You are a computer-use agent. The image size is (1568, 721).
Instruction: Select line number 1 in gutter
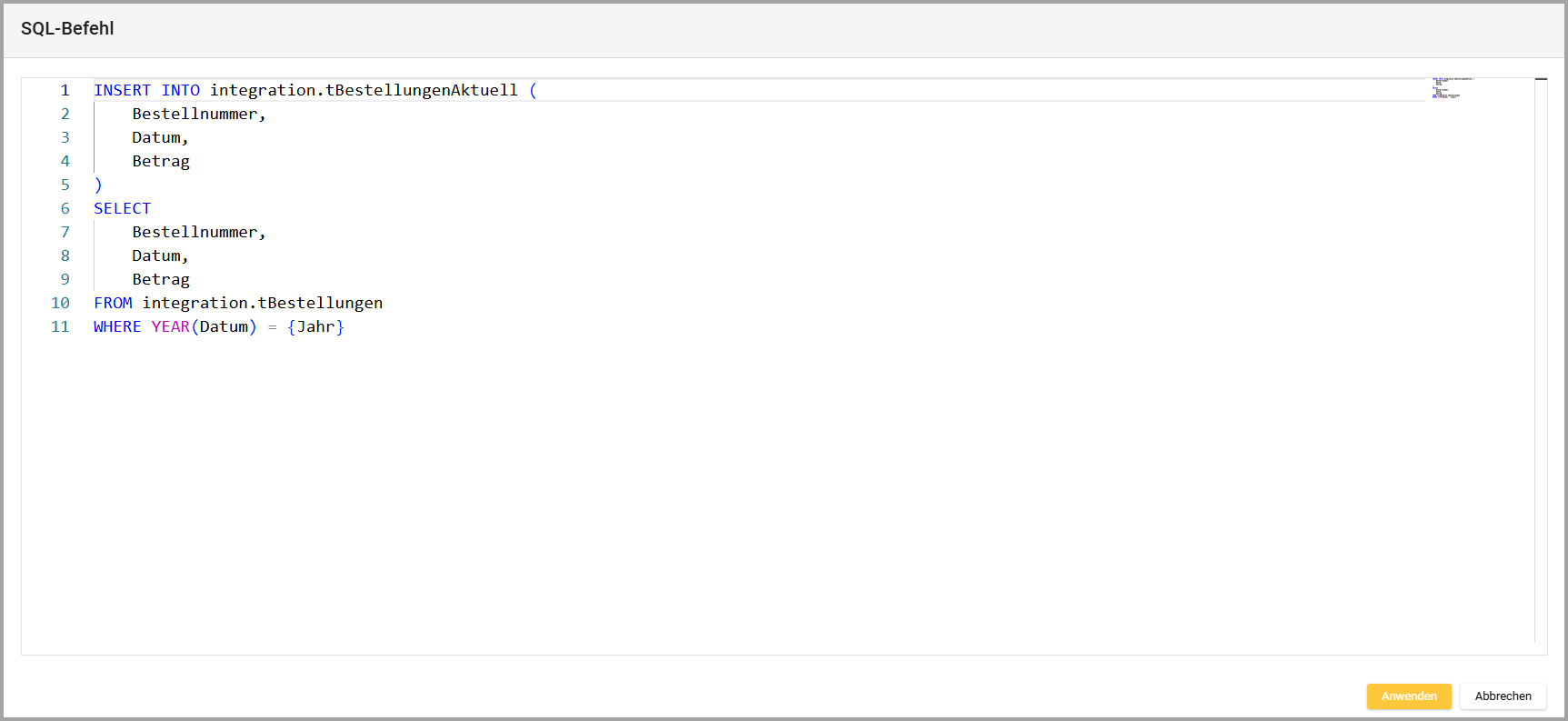coord(65,90)
